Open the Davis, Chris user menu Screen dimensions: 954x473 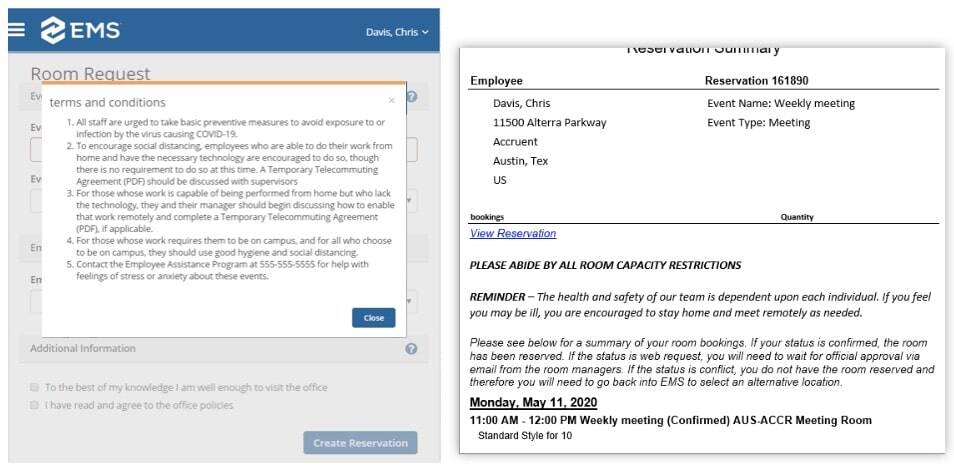coord(397,32)
